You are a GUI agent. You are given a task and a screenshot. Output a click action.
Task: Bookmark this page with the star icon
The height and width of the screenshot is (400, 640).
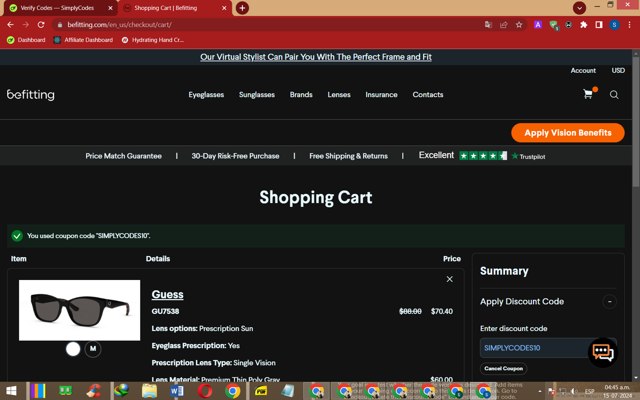pyautogui.click(x=519, y=25)
